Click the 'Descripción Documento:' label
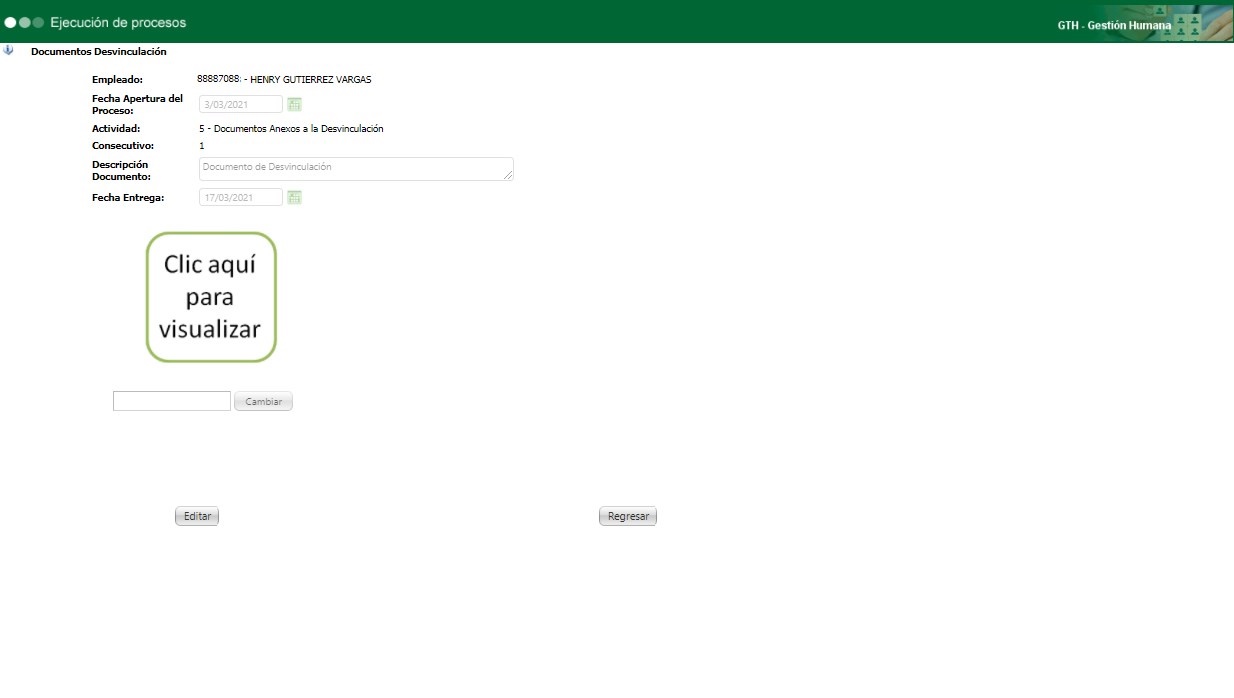 point(121,170)
